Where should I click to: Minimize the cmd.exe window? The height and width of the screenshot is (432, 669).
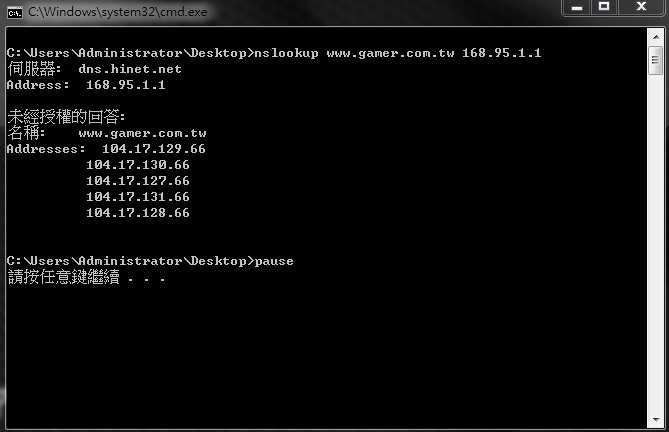coord(577,7)
